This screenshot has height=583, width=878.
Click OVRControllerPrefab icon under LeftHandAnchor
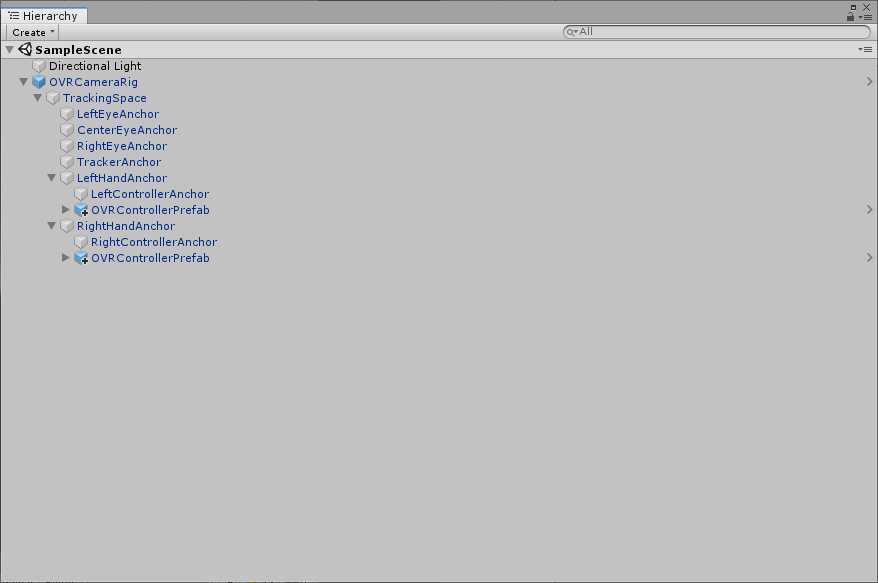pos(81,210)
